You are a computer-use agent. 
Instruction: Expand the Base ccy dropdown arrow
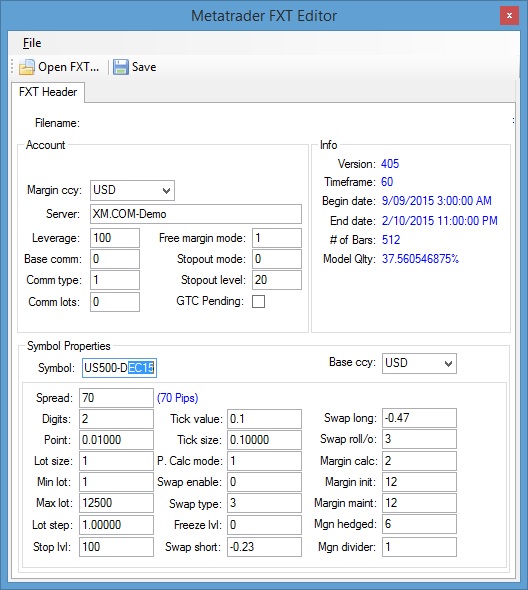(x=448, y=363)
